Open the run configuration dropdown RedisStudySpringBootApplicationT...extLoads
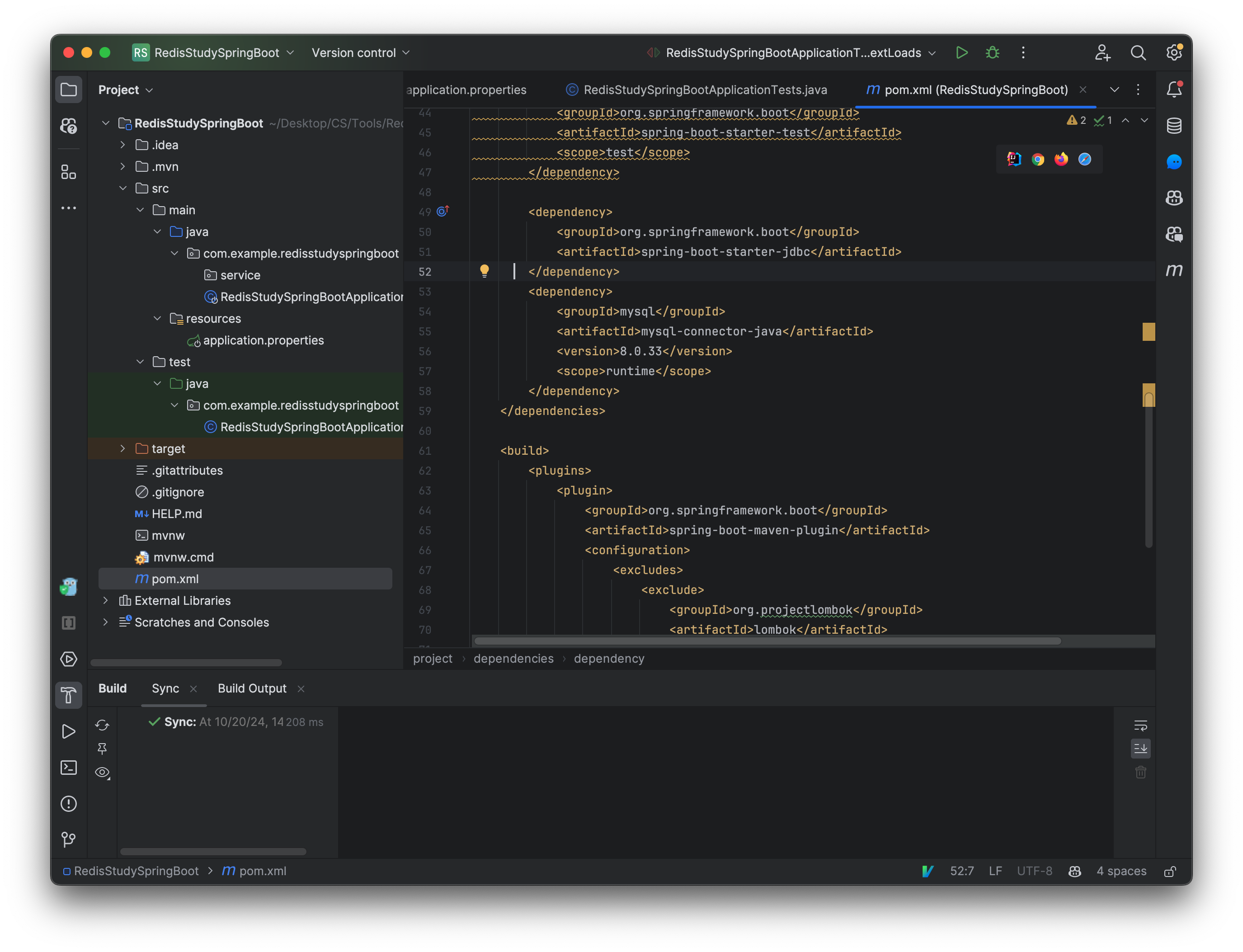This screenshot has width=1243, height=952. tap(791, 53)
